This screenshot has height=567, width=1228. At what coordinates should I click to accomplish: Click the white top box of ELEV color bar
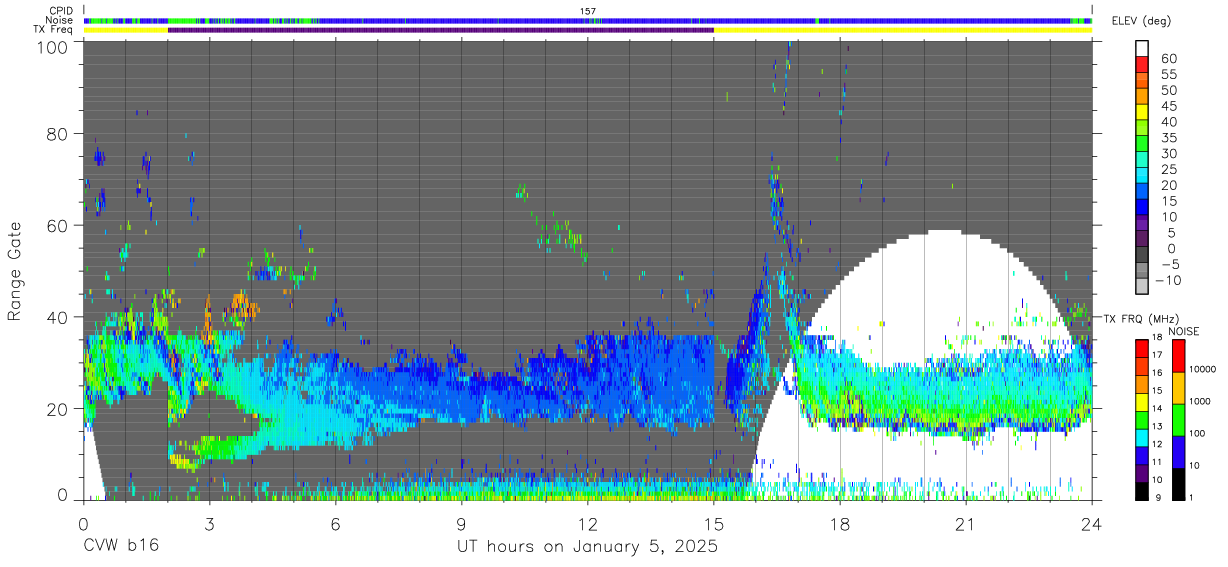1141,49
